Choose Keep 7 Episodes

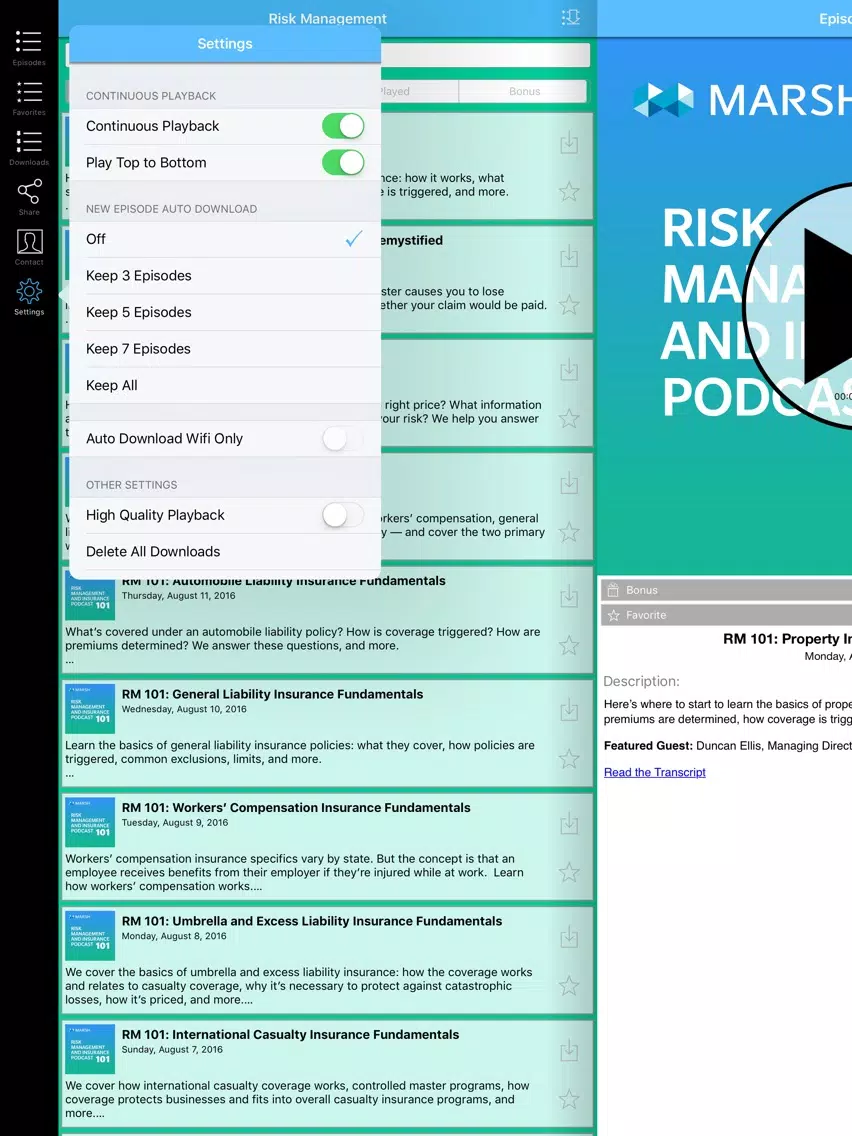pyautogui.click(x=225, y=348)
